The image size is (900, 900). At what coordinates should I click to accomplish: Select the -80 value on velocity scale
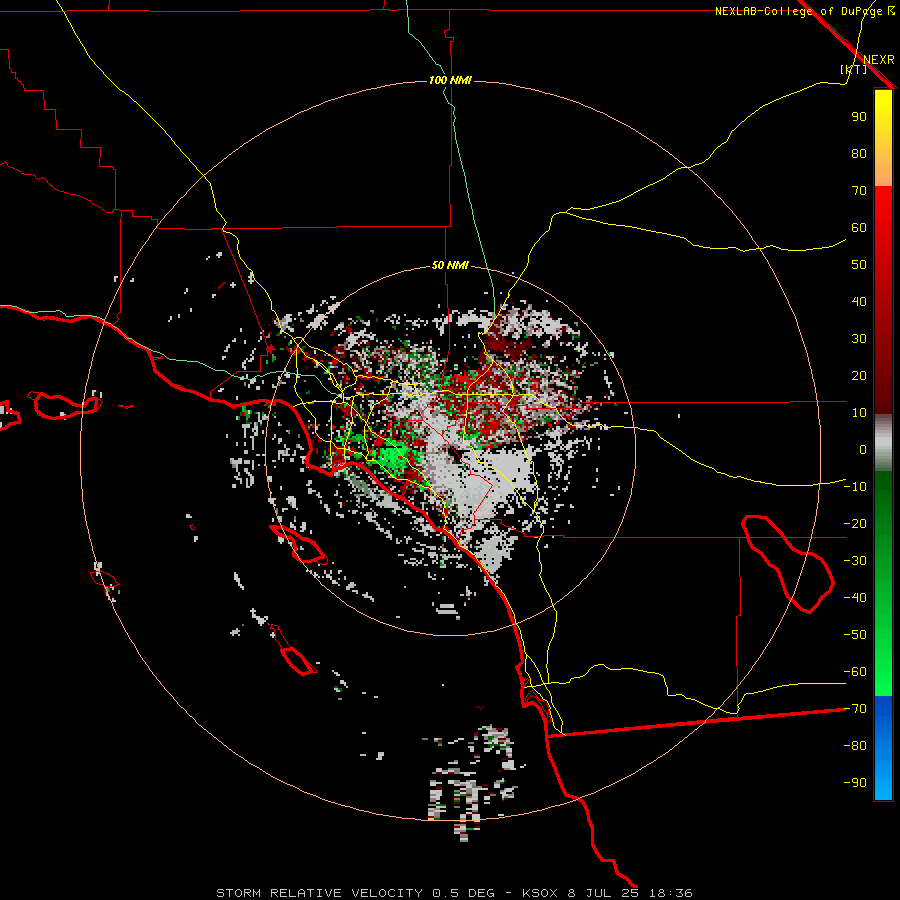[x=855, y=746]
